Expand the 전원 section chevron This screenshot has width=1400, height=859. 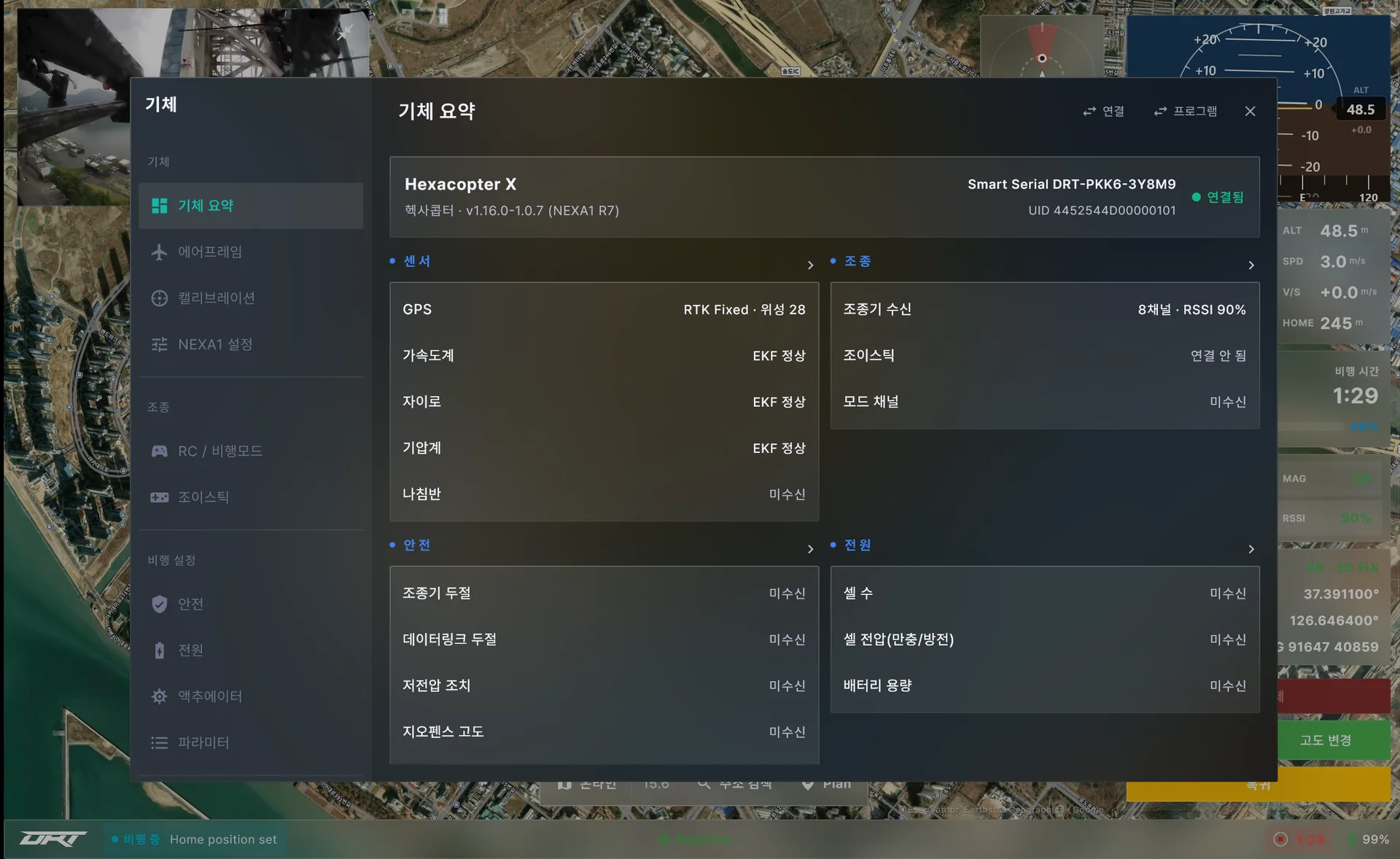(1251, 548)
